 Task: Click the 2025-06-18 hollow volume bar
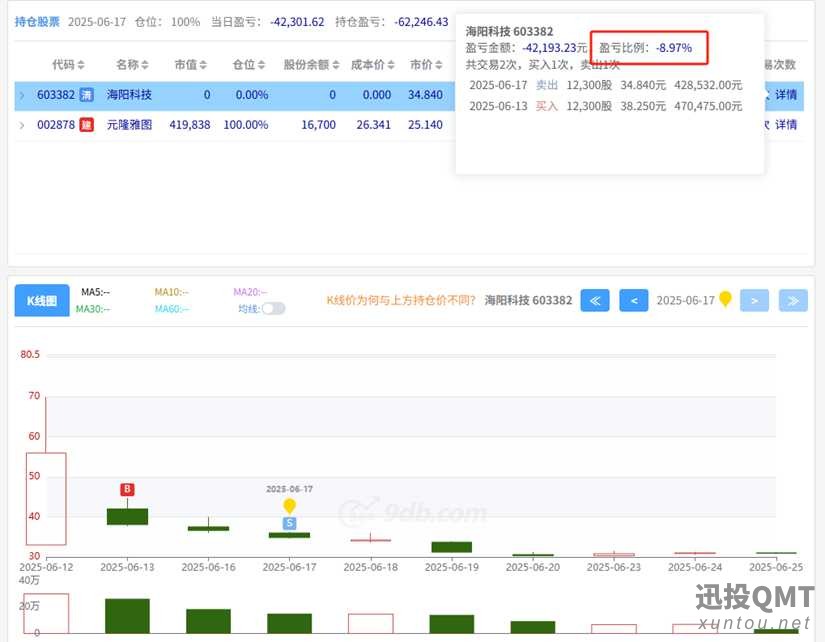(370, 623)
